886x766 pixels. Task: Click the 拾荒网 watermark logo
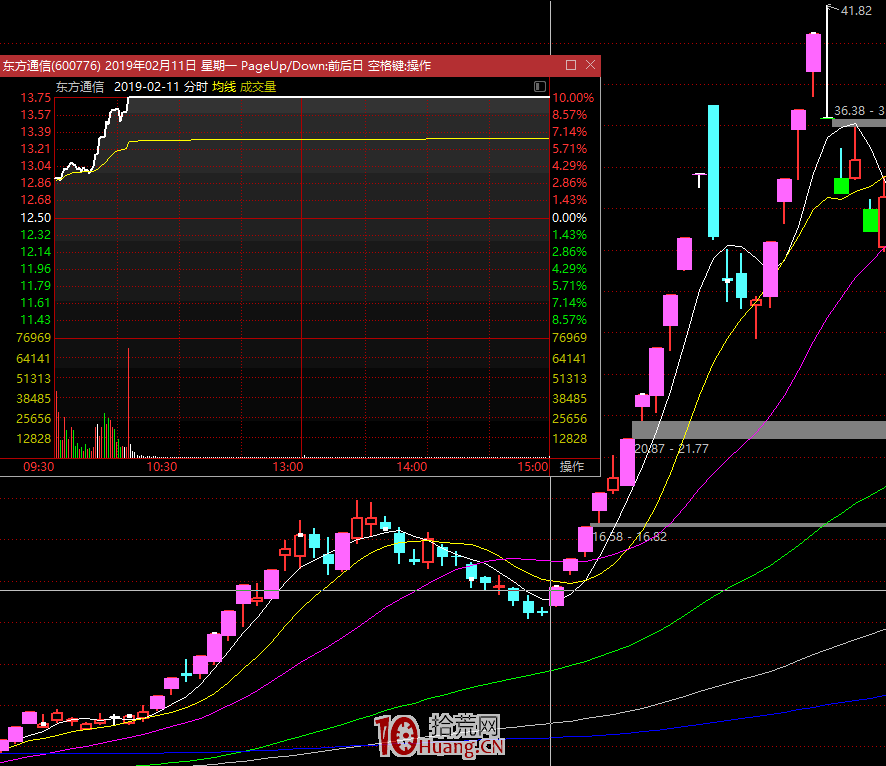440,736
